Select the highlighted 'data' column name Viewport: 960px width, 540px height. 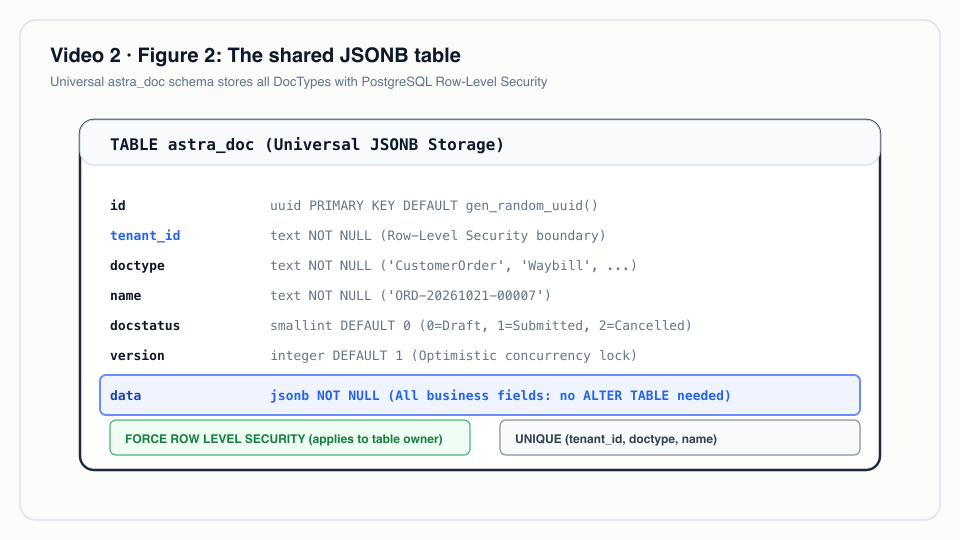pyautogui.click(x=126, y=396)
